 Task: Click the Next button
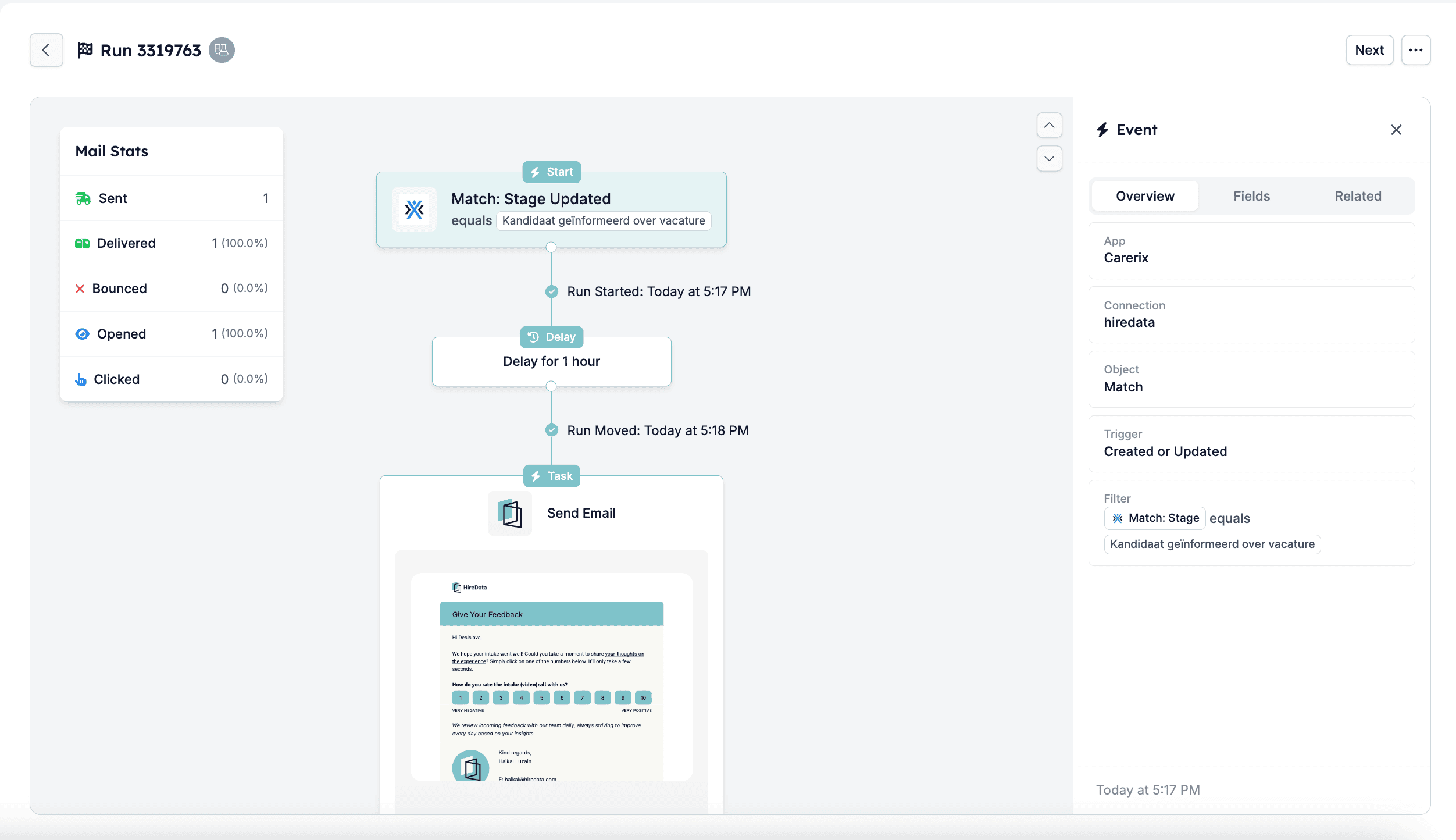[x=1369, y=50]
